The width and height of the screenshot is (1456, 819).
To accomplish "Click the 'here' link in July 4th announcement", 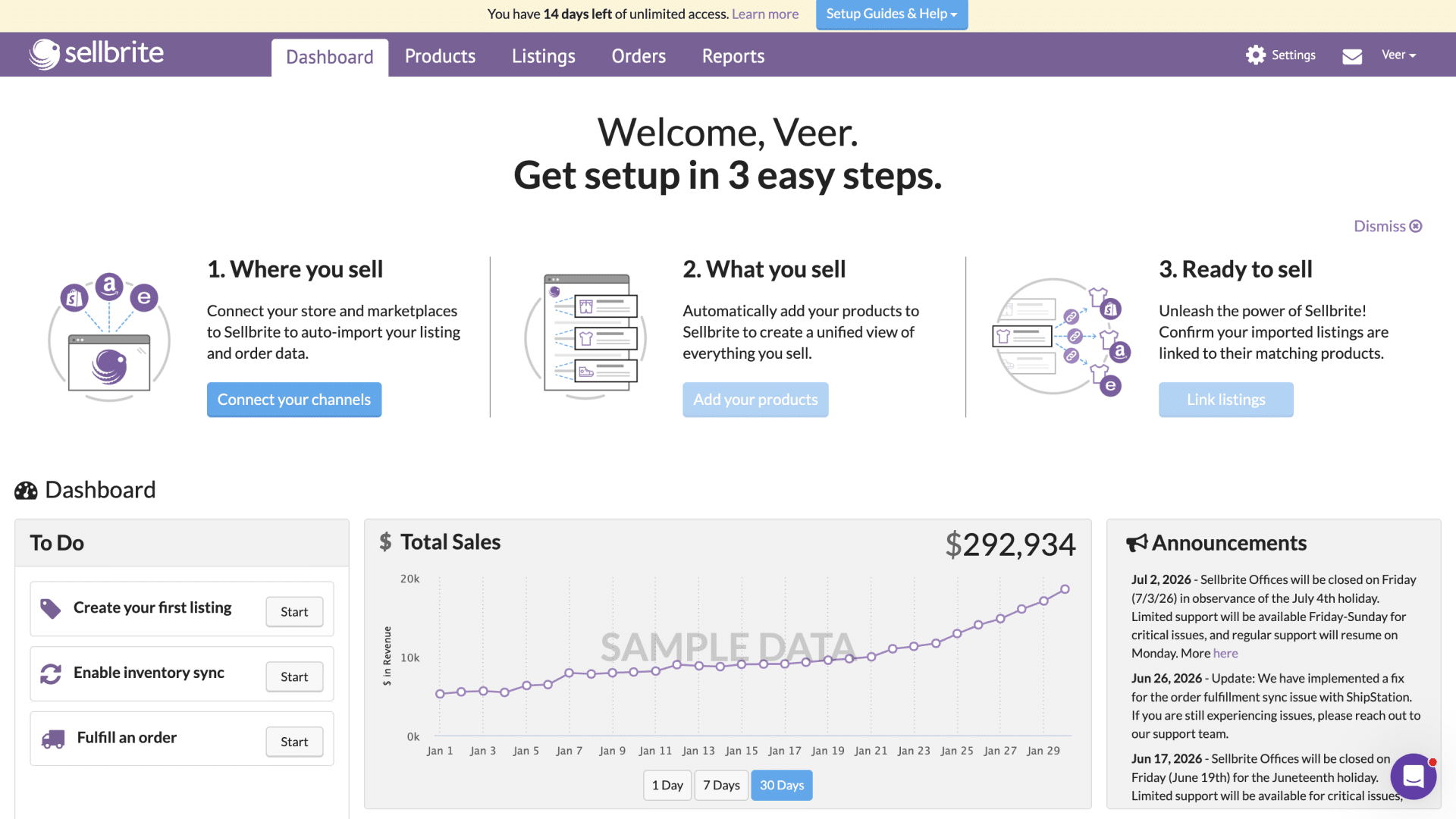I will (x=1225, y=654).
